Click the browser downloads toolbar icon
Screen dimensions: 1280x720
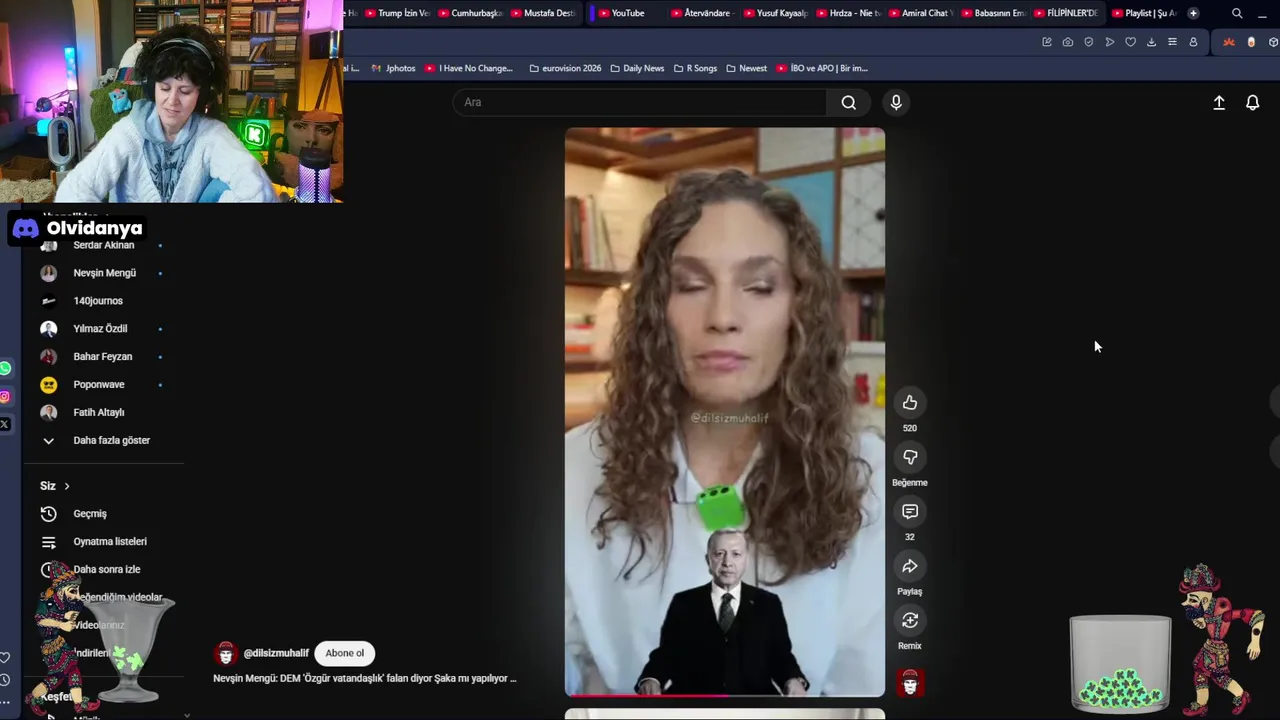pyautogui.click(x=1151, y=42)
